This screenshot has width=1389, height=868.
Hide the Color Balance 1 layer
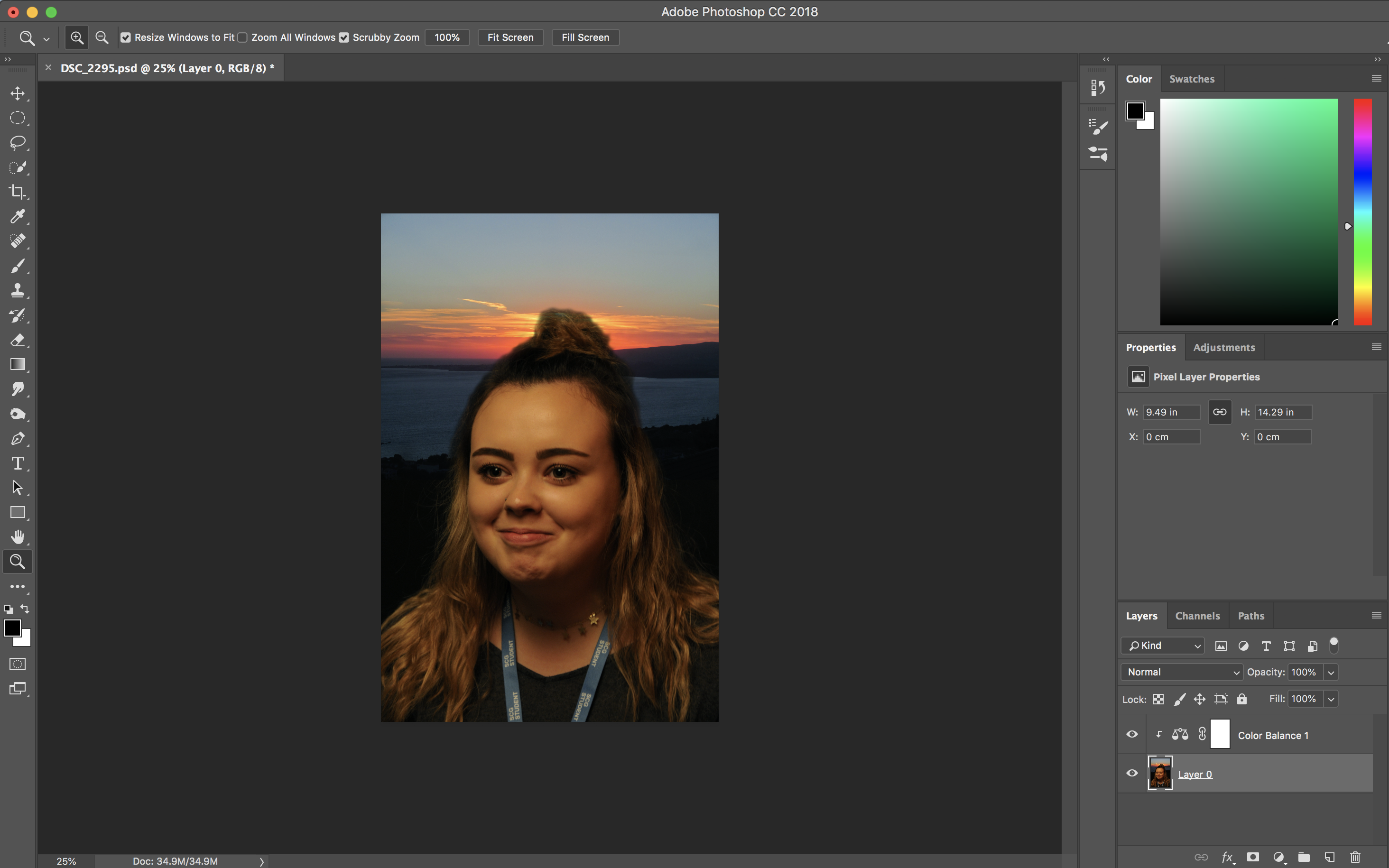point(1132,734)
